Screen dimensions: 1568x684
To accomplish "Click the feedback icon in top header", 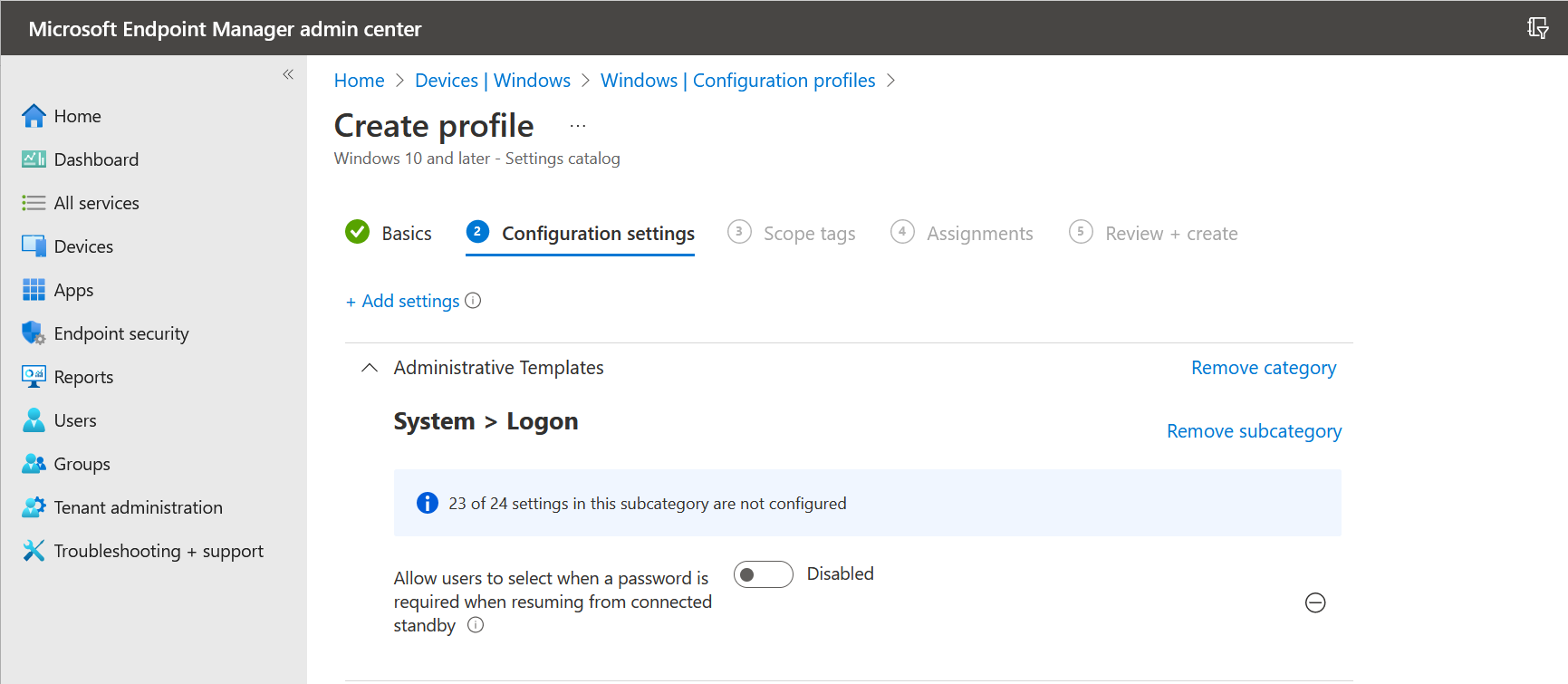I will [x=1537, y=28].
